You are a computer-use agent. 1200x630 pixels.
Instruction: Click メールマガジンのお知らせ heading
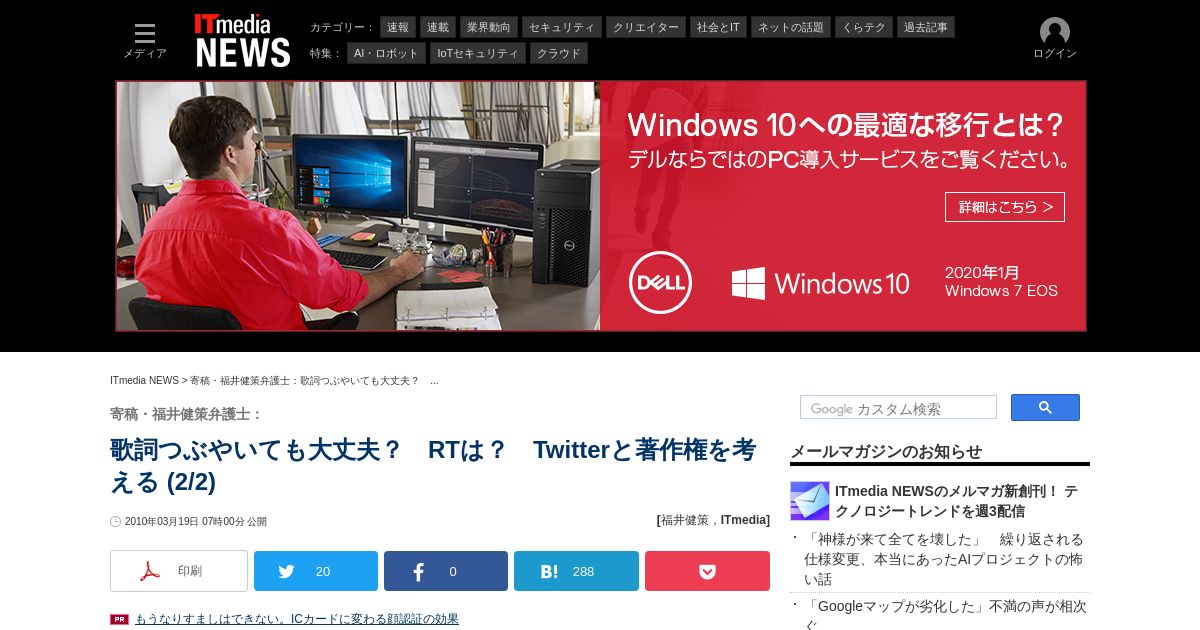pos(886,451)
